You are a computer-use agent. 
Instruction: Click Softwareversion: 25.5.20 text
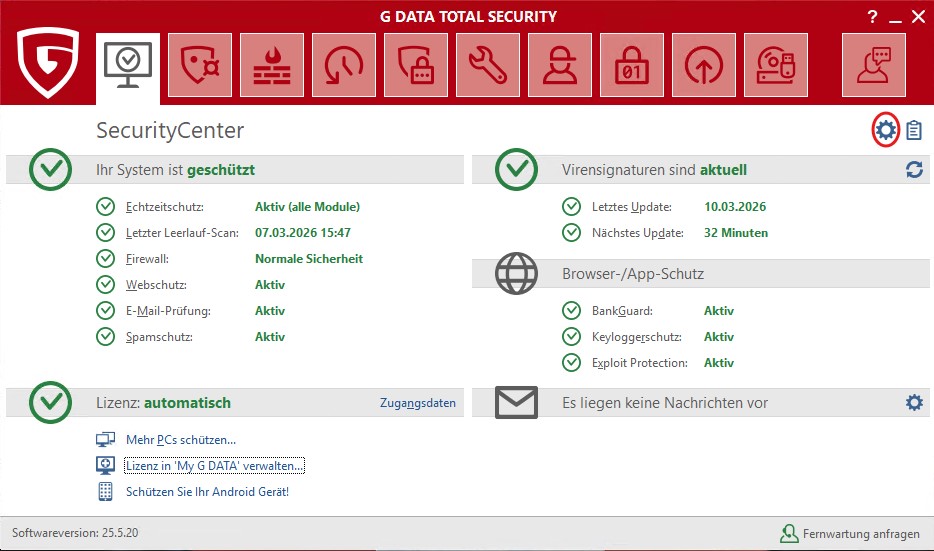pos(75,533)
